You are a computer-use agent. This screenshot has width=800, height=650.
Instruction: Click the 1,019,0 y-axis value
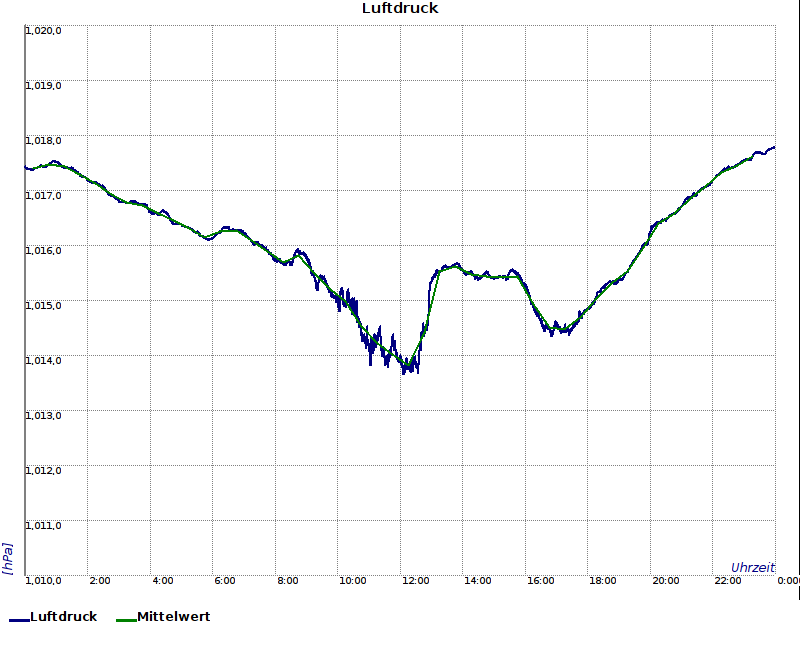[43, 86]
